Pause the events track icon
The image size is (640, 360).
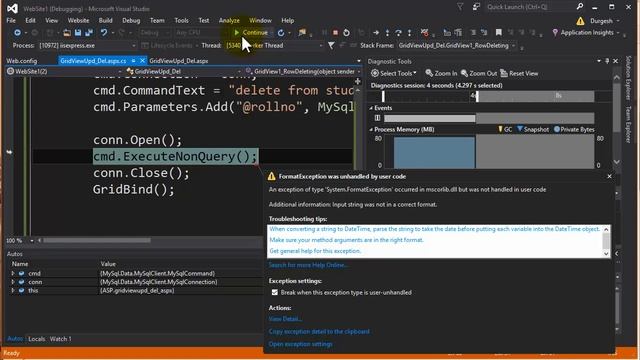(377, 118)
